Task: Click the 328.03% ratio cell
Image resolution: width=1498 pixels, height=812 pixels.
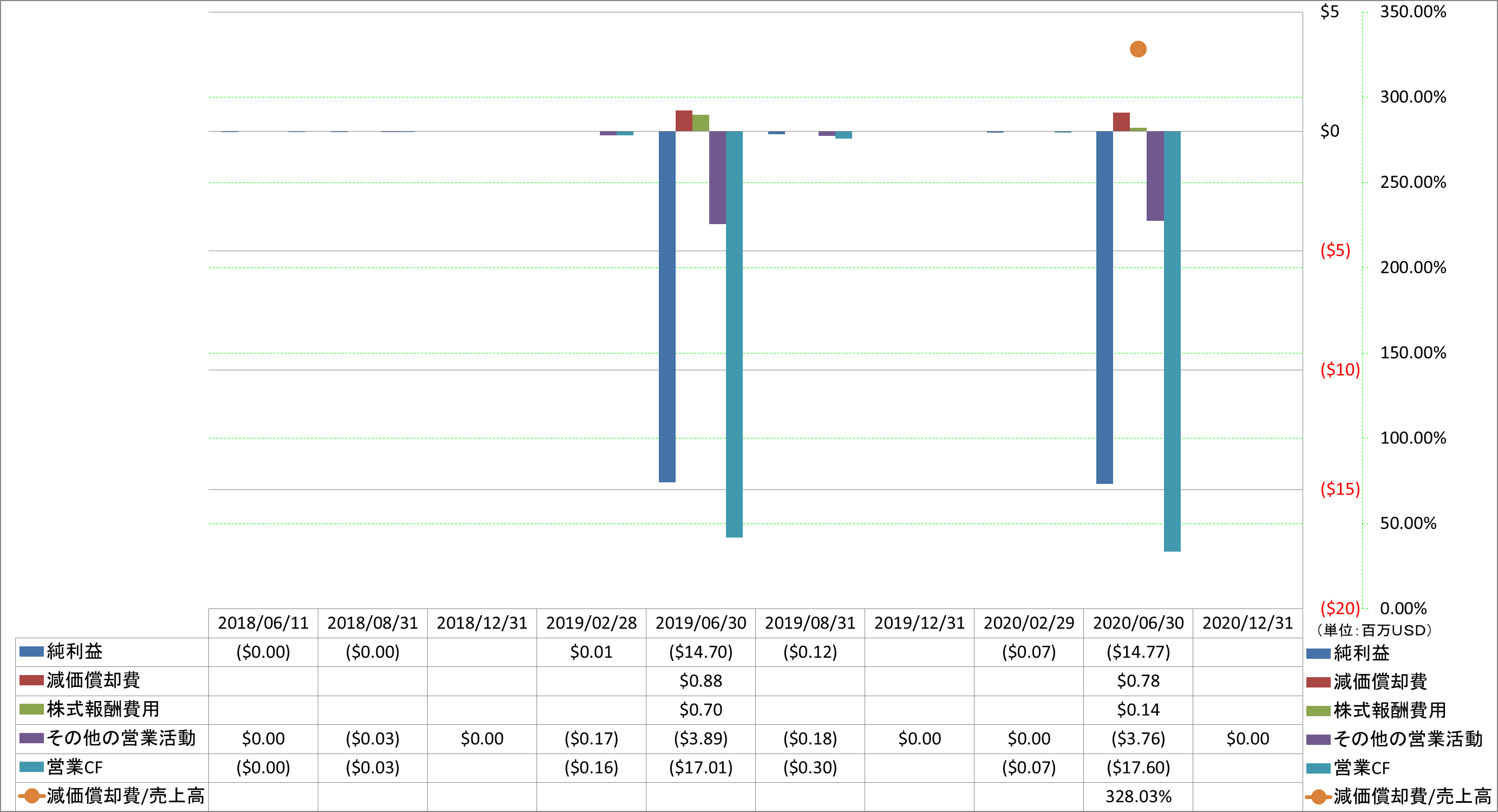Action: click(x=1138, y=796)
